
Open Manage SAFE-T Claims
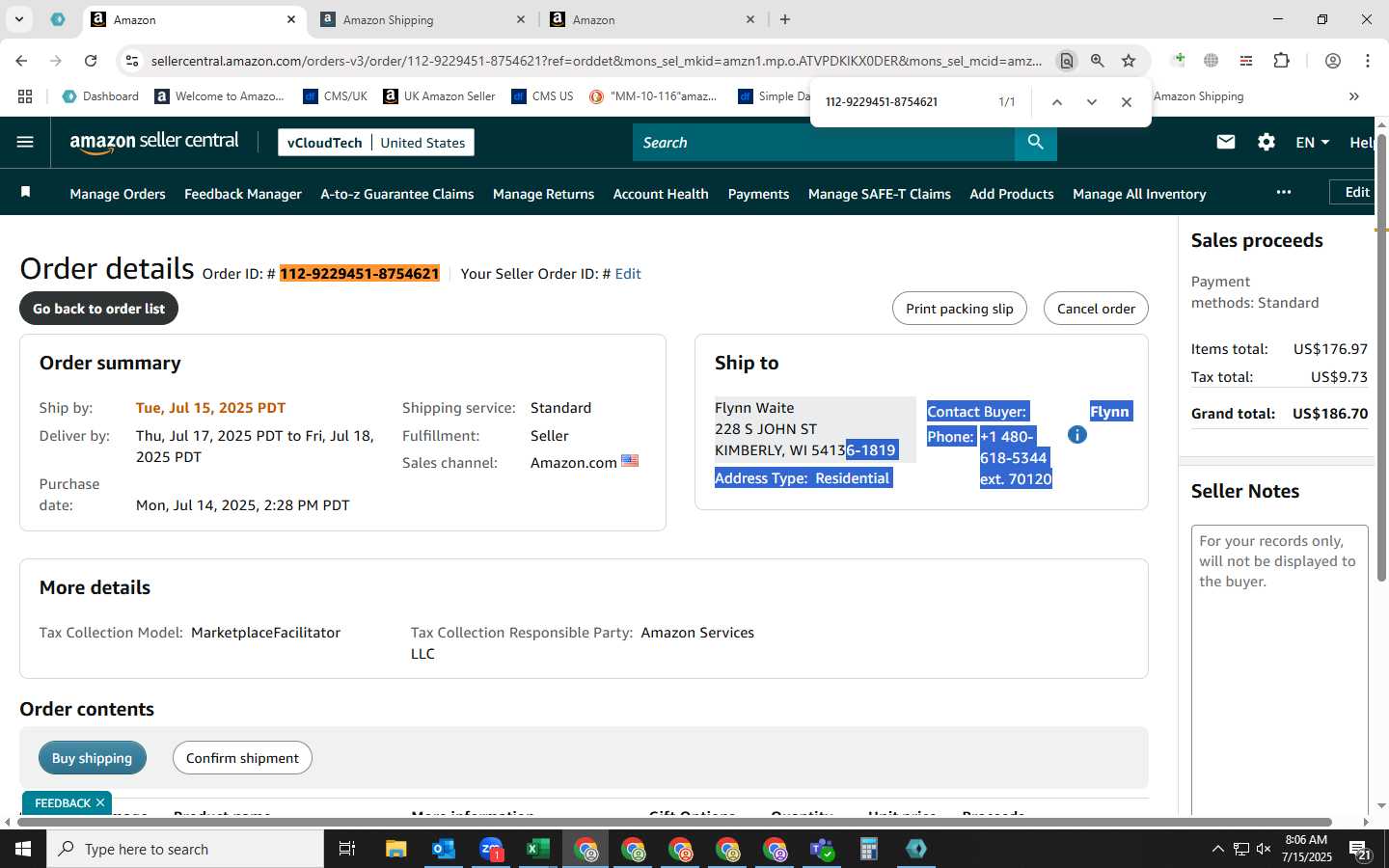tap(880, 194)
